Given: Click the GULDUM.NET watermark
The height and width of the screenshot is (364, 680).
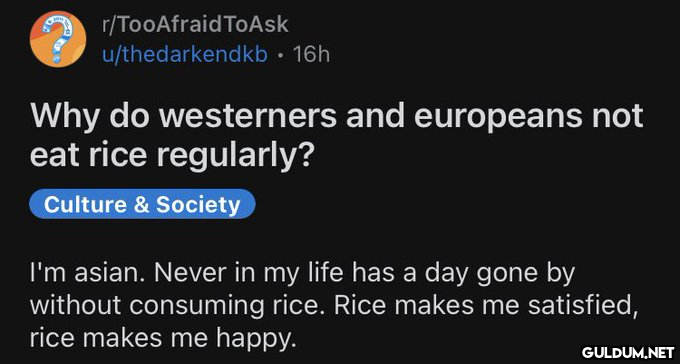Looking at the screenshot, I should (628, 351).
